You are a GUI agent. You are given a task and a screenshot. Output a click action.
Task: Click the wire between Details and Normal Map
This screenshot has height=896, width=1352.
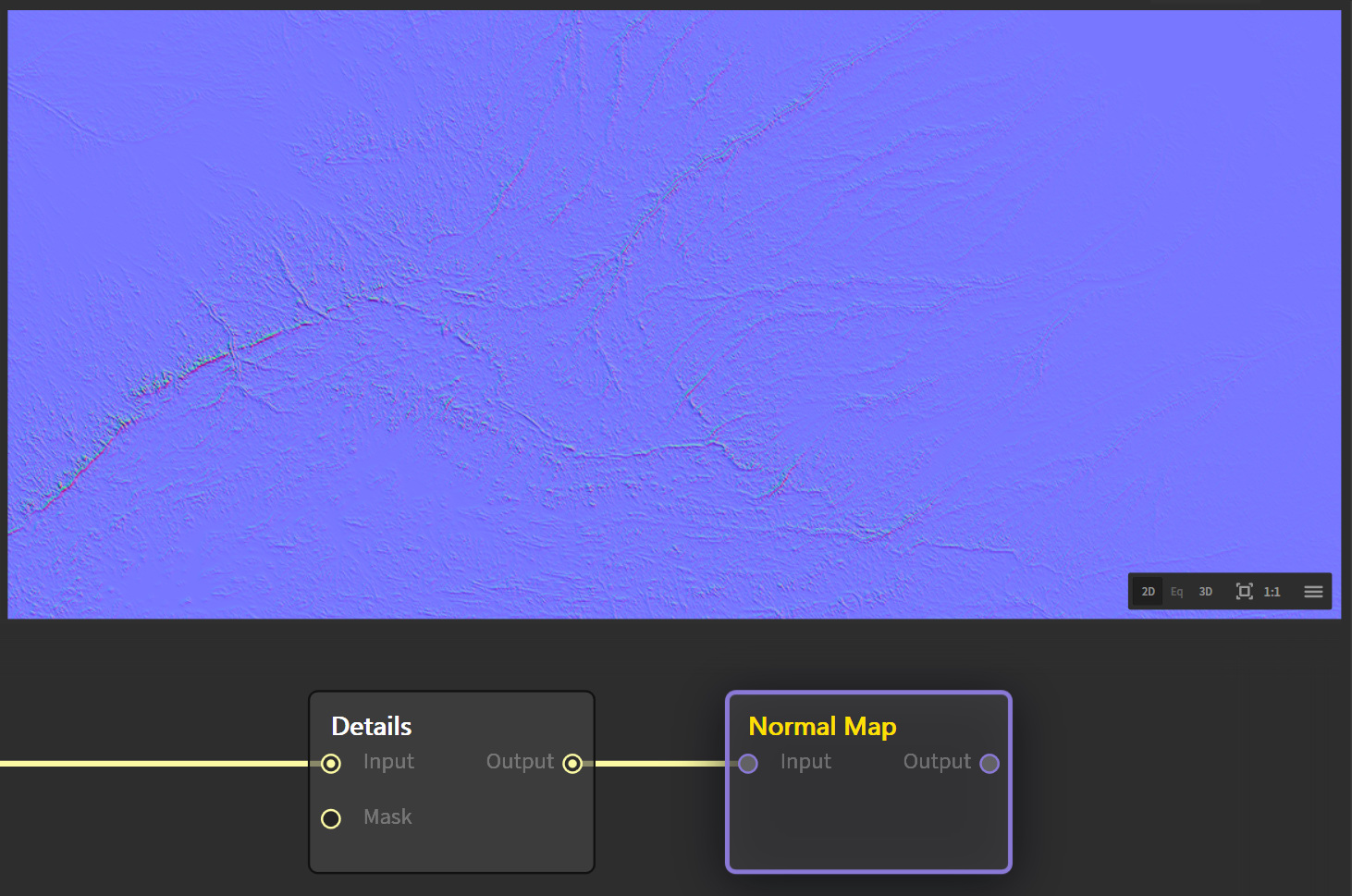(660, 764)
